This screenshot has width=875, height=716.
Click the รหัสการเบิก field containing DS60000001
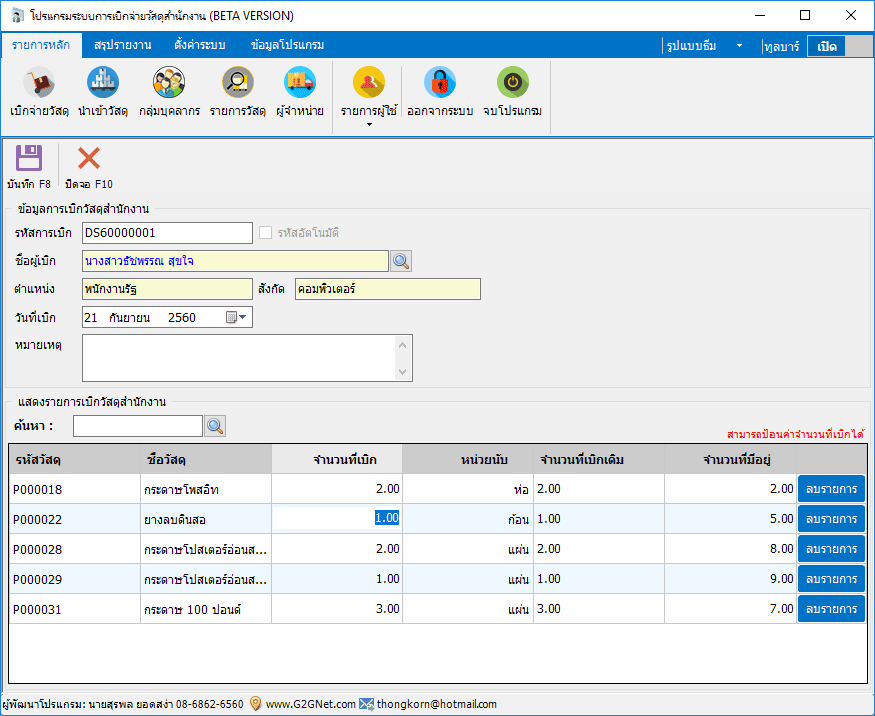167,233
